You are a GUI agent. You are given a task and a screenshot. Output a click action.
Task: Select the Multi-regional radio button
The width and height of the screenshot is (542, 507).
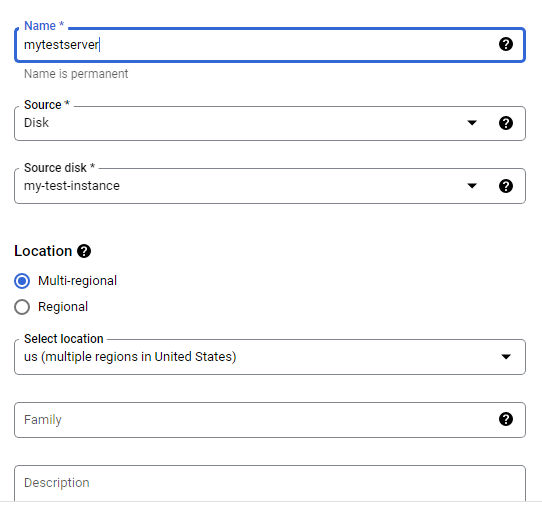(x=22, y=281)
